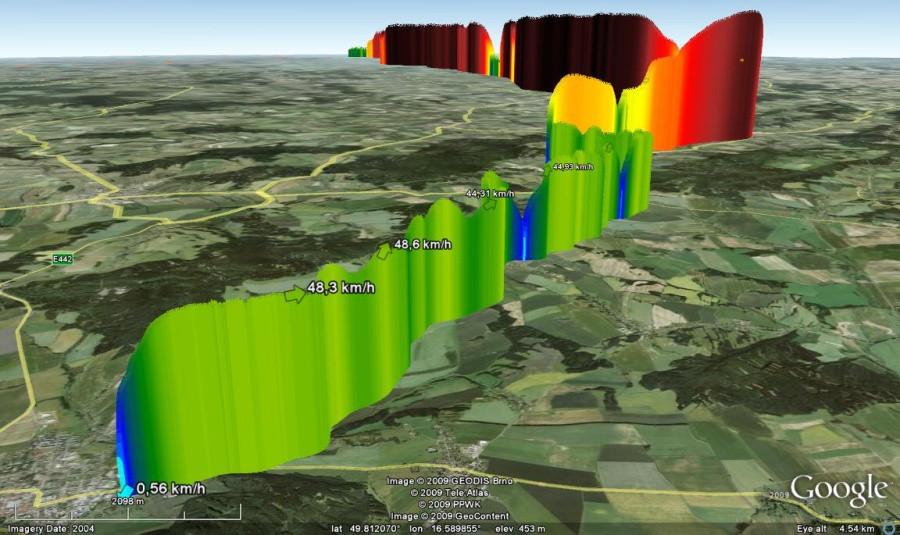Click the Google logo watermark
The height and width of the screenshot is (535, 900).
pyautogui.click(x=839, y=490)
